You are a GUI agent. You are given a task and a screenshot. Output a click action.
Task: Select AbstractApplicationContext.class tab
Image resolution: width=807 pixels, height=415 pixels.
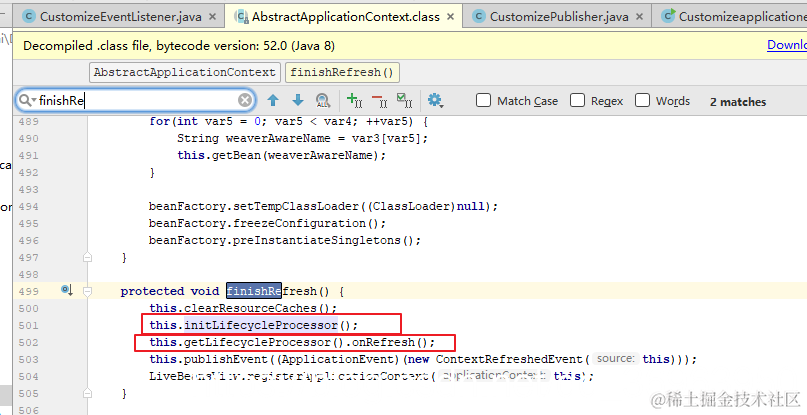tap(345, 17)
